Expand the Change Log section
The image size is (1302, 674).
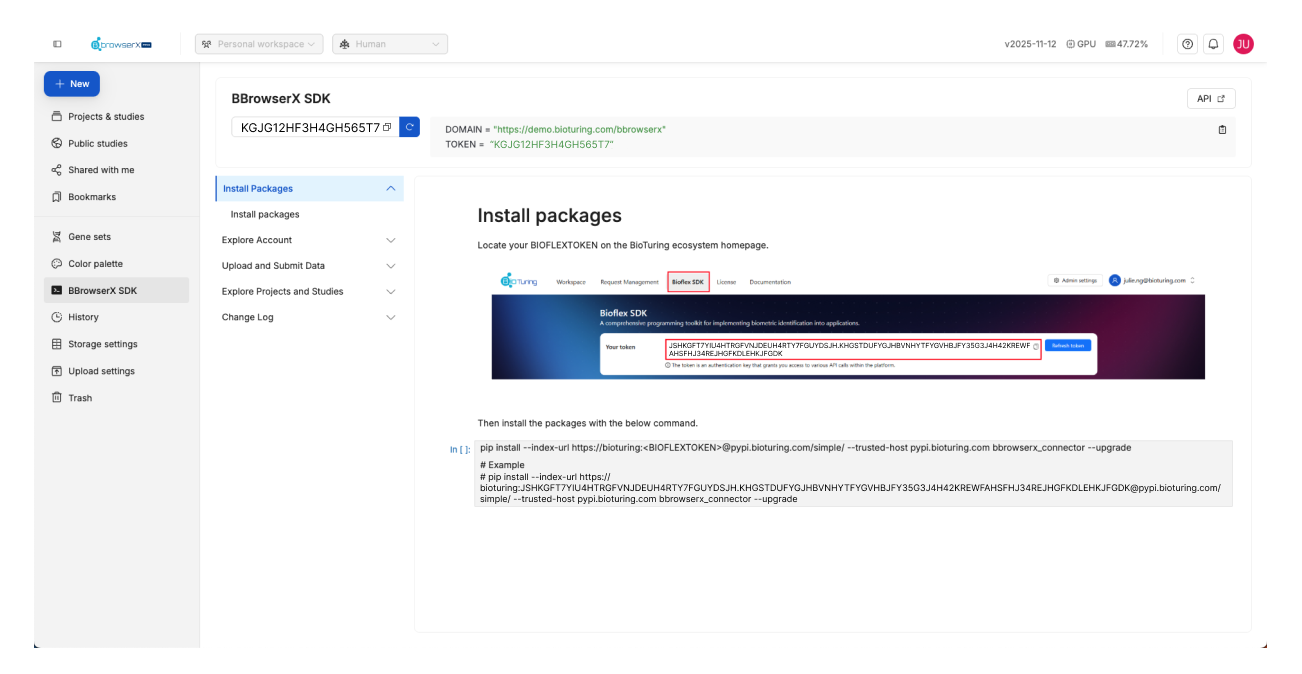click(310, 317)
